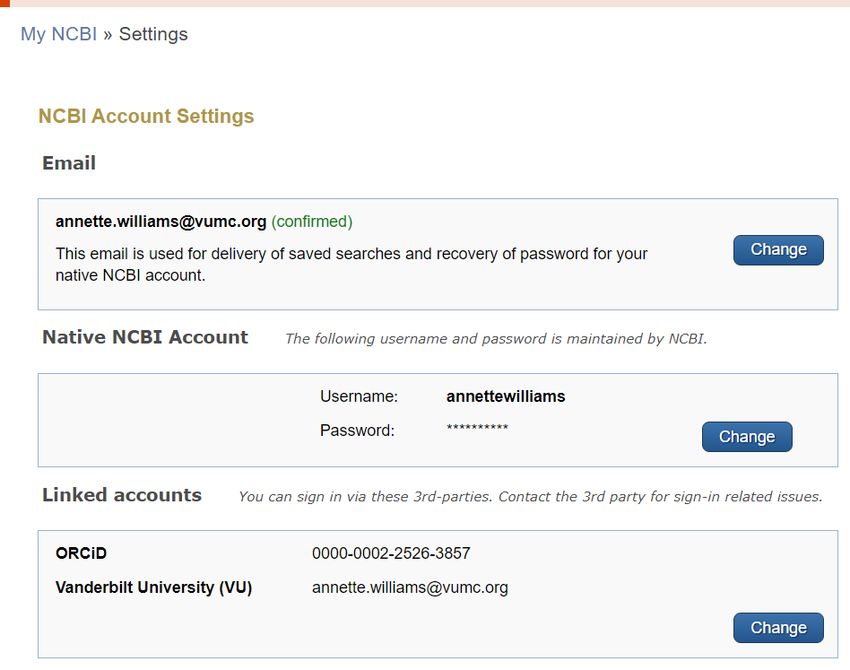This screenshot has width=850, height=670.
Task: Click the green (confirmed) status text
Action: [x=312, y=222]
